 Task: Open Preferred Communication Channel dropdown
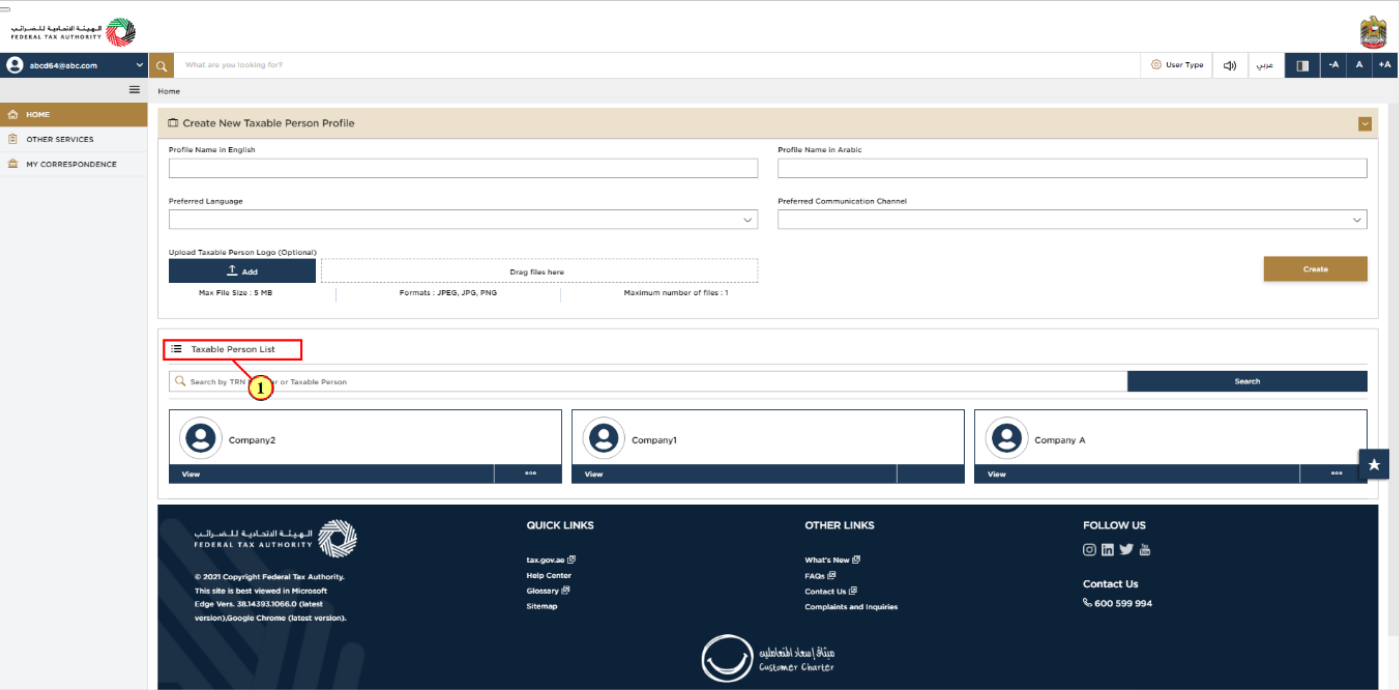coord(1072,220)
